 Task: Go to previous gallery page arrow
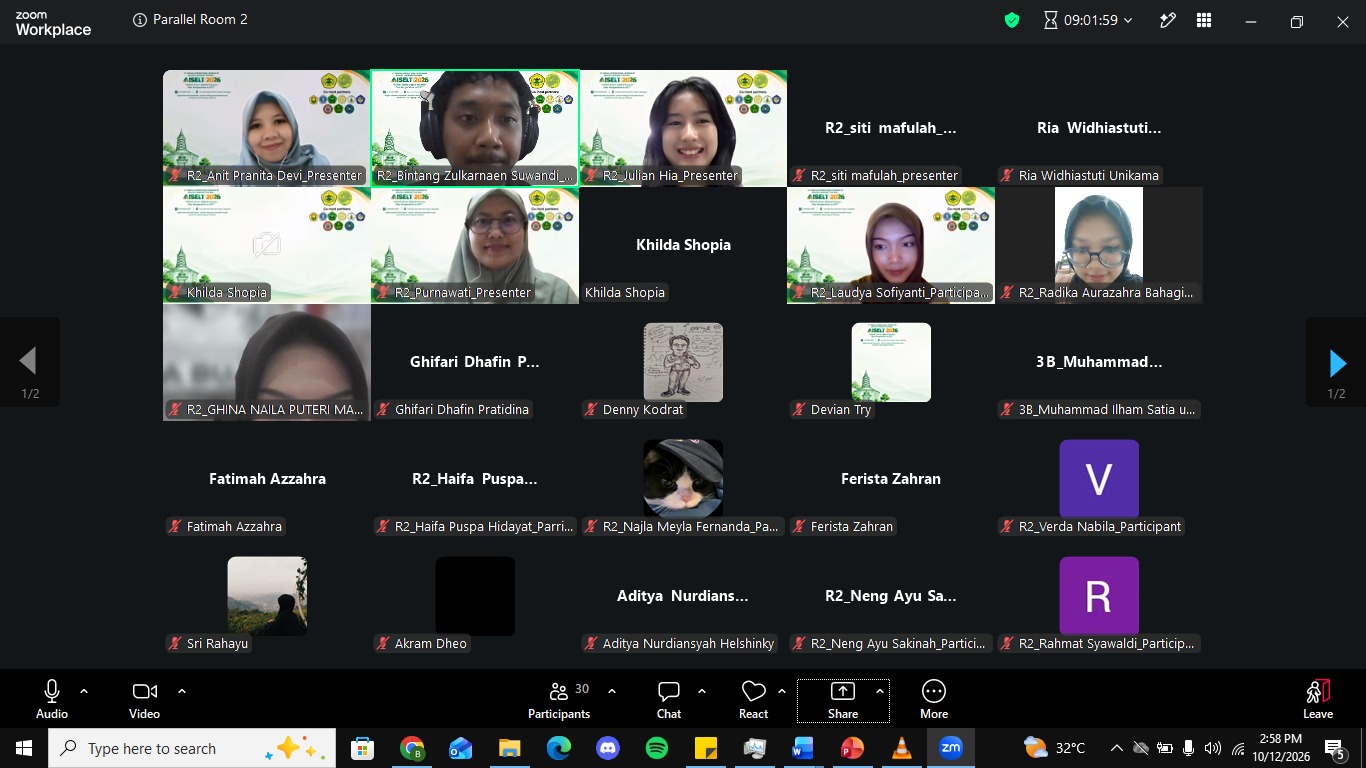29,362
